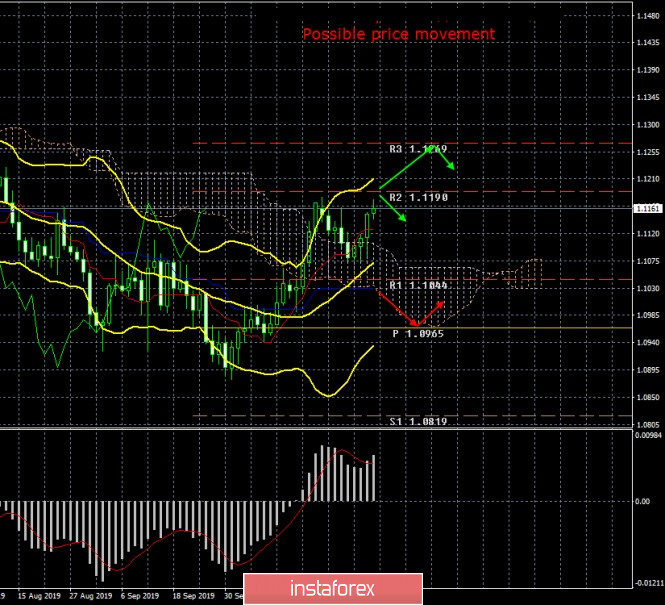Click price axis value 1.1300
665x605 pixels.
coord(648,125)
